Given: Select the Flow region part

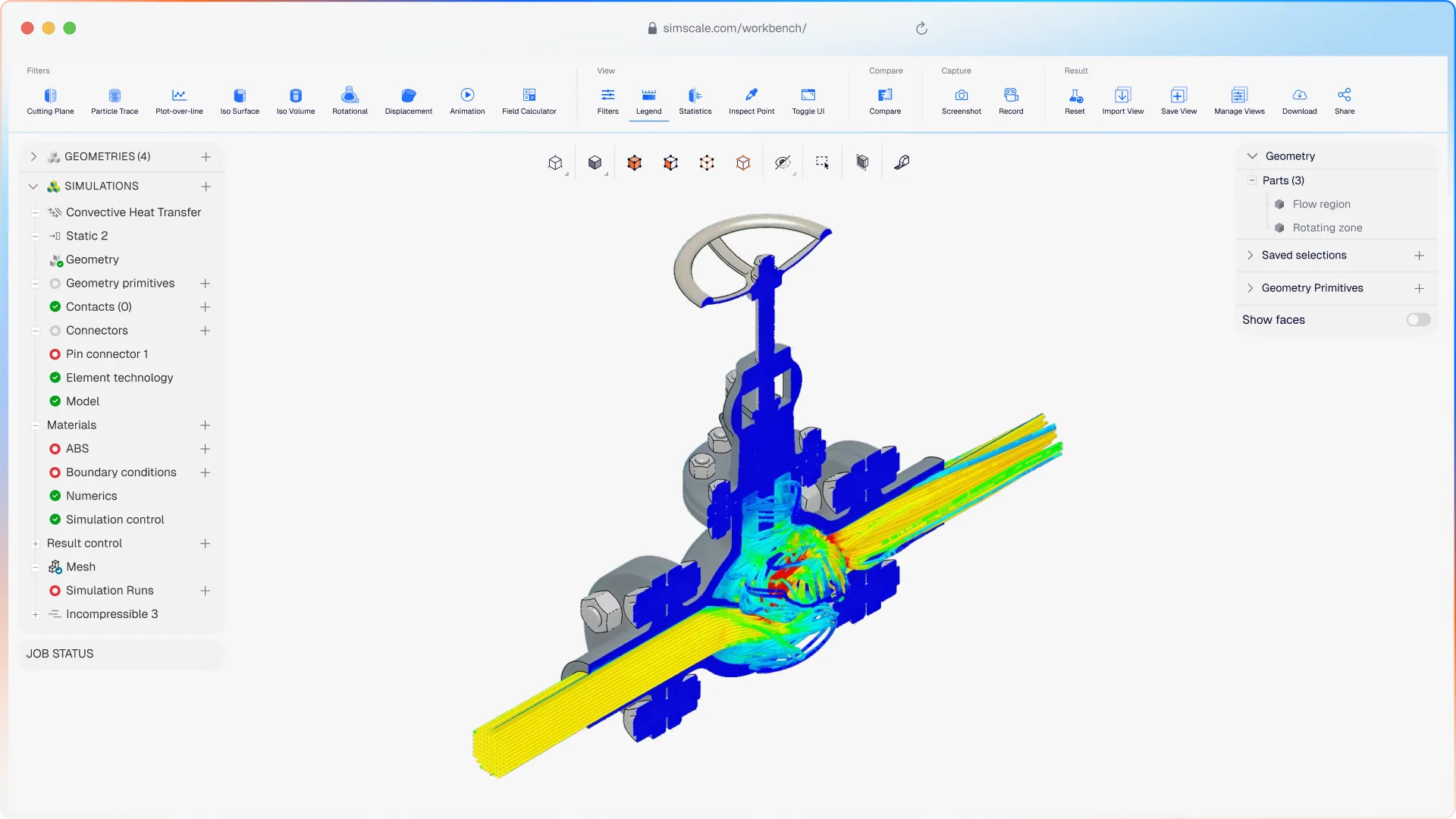Looking at the screenshot, I should [x=1321, y=204].
